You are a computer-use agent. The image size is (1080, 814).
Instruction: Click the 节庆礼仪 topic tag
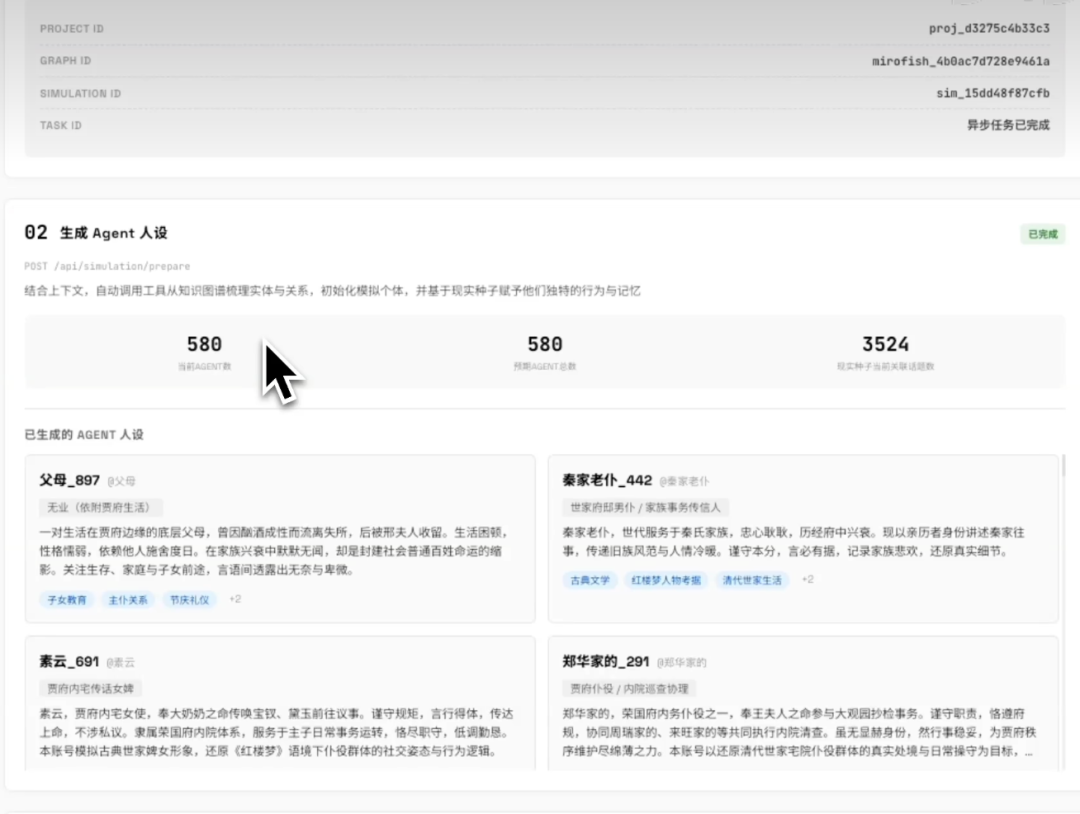pos(188,600)
